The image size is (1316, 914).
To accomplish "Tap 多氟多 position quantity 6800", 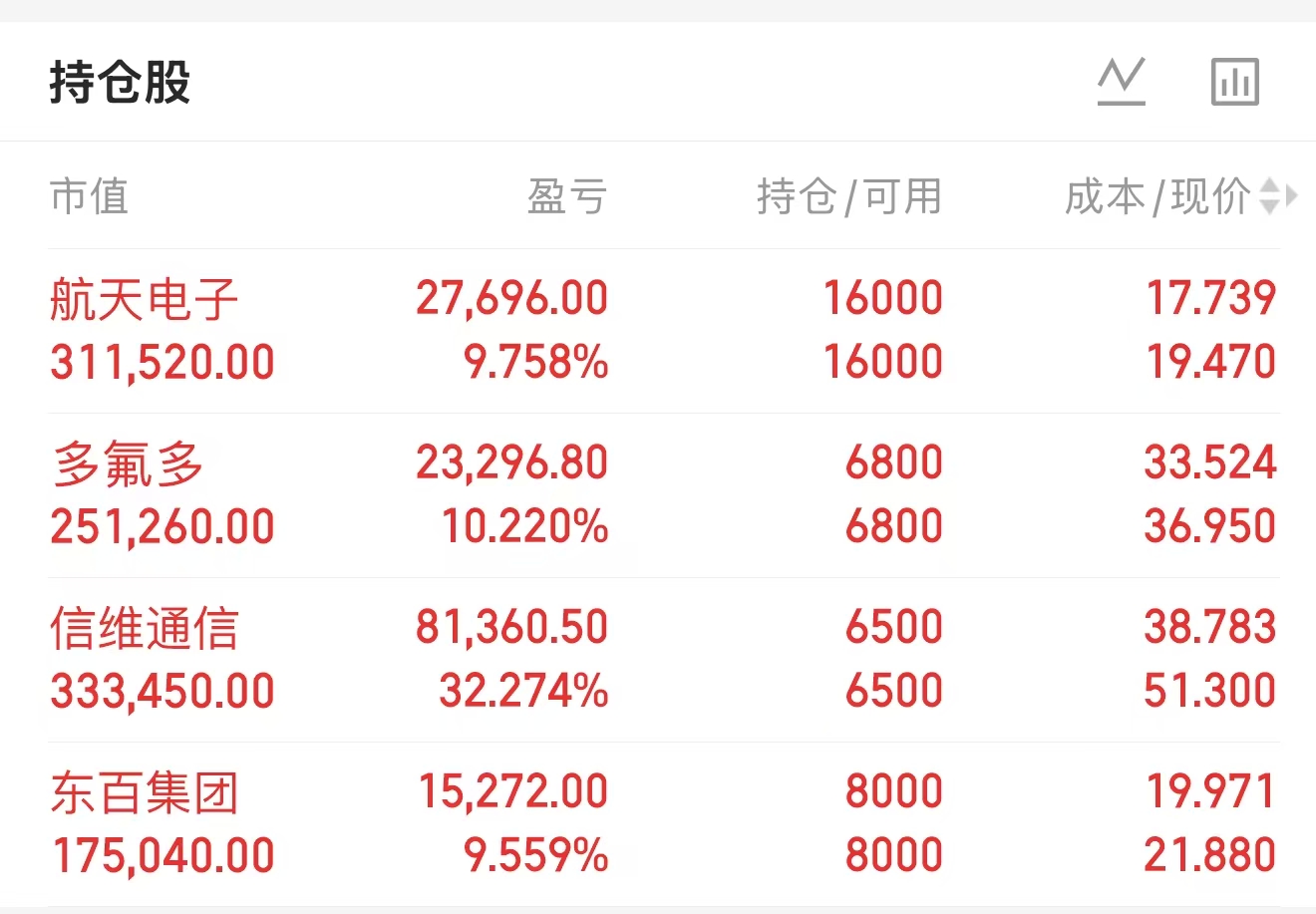I will click(x=893, y=463).
